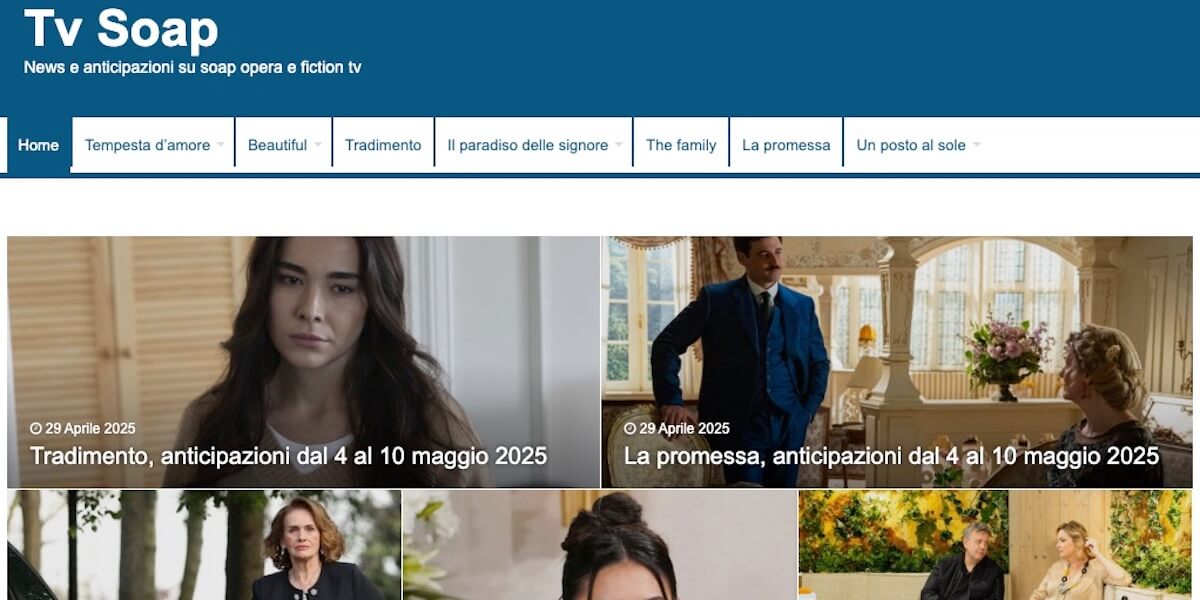Open article La promessa, anticipazioni dal 4 al 10 maggio
Screen dimensions: 1200x600
point(892,456)
